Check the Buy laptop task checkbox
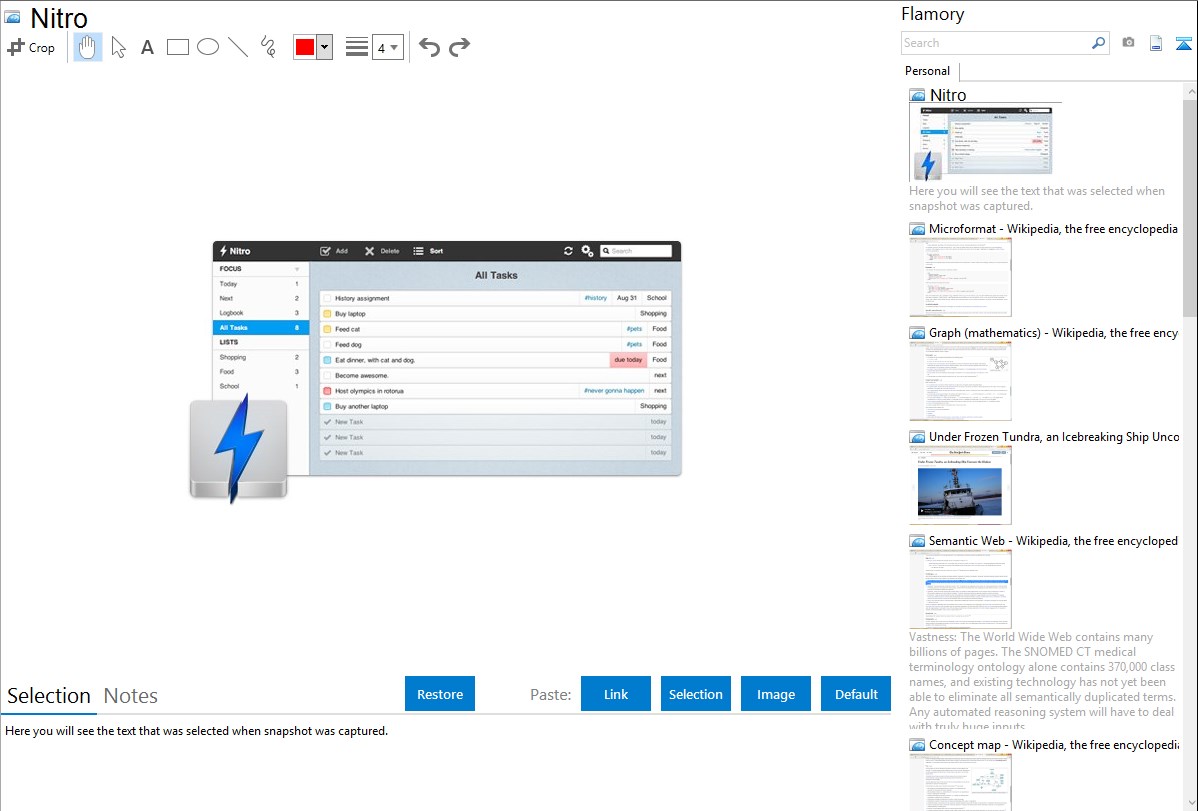Screen dimensions: 1198x811 327,313
